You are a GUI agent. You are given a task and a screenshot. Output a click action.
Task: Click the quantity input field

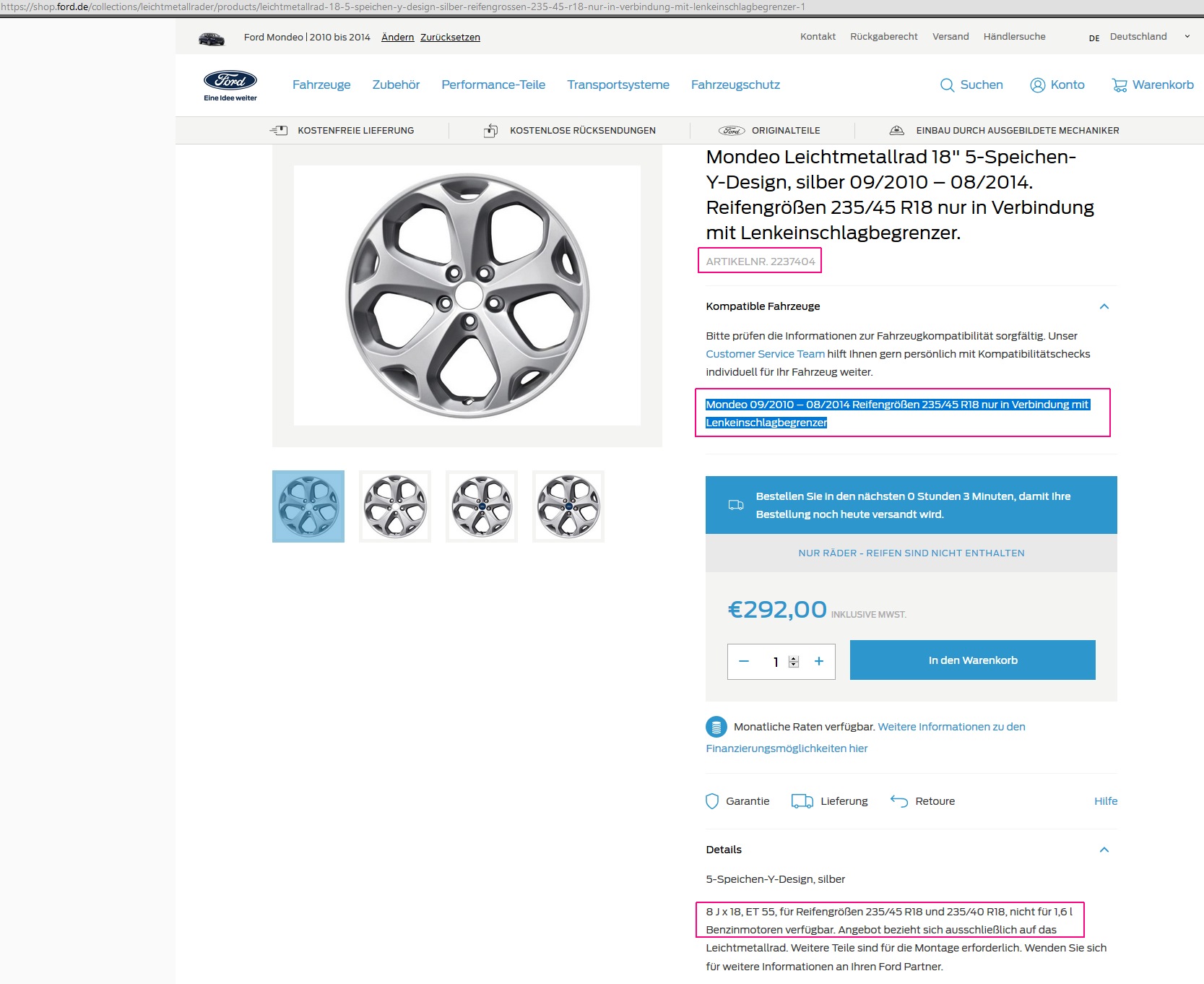(776, 662)
